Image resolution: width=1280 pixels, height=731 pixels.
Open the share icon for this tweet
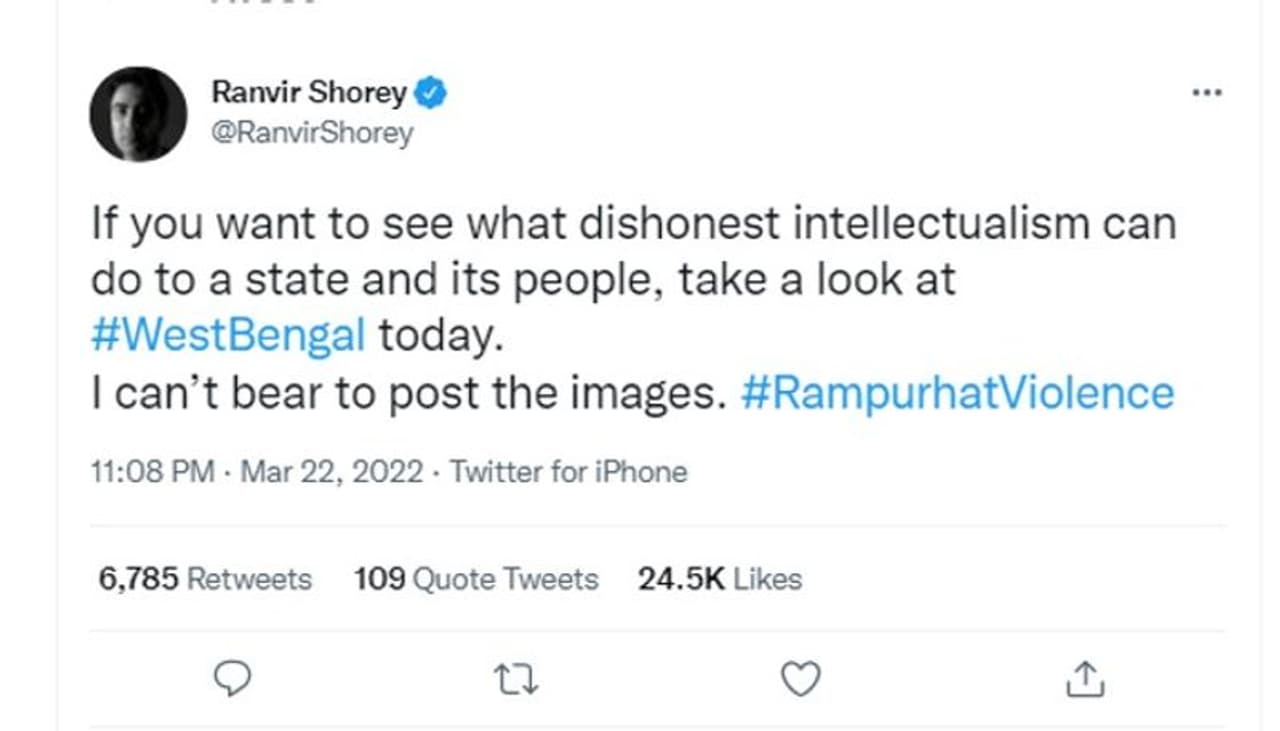[x=1085, y=680]
